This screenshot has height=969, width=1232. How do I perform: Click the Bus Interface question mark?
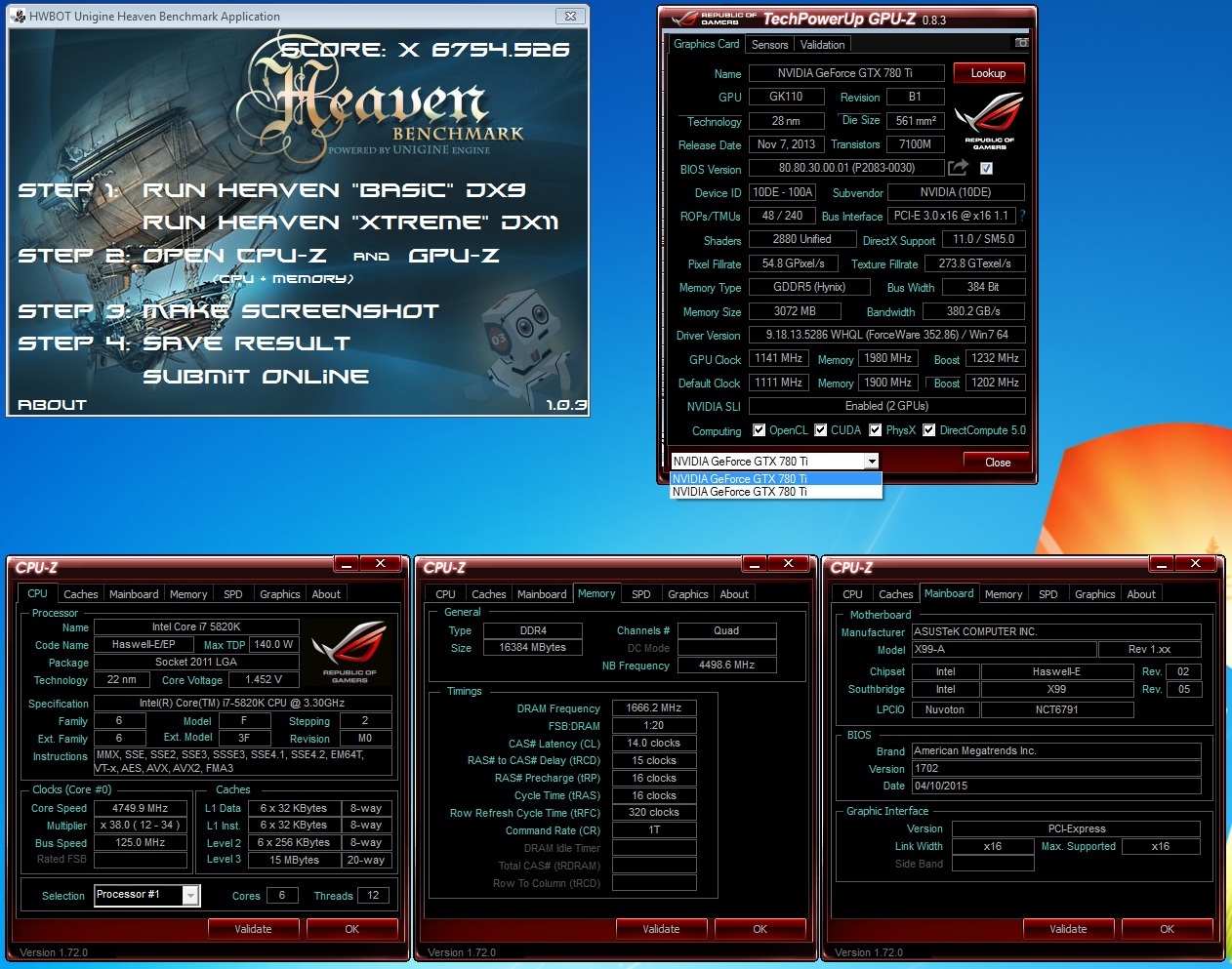click(1022, 216)
